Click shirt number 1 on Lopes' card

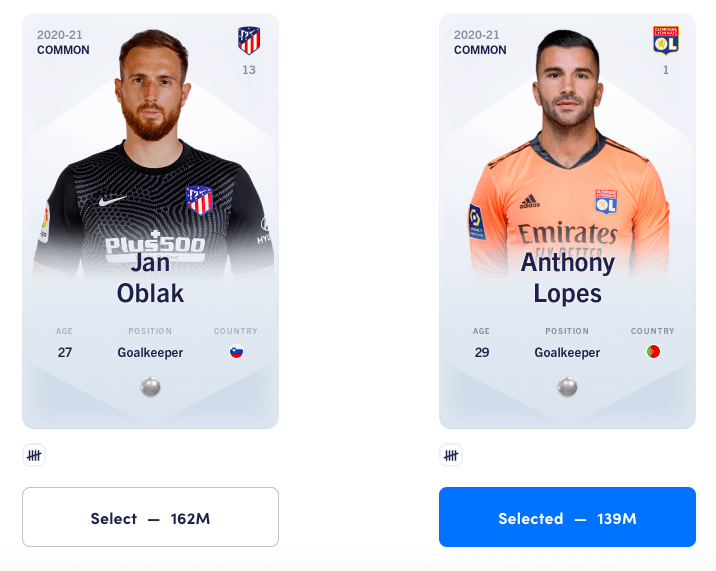(x=666, y=70)
